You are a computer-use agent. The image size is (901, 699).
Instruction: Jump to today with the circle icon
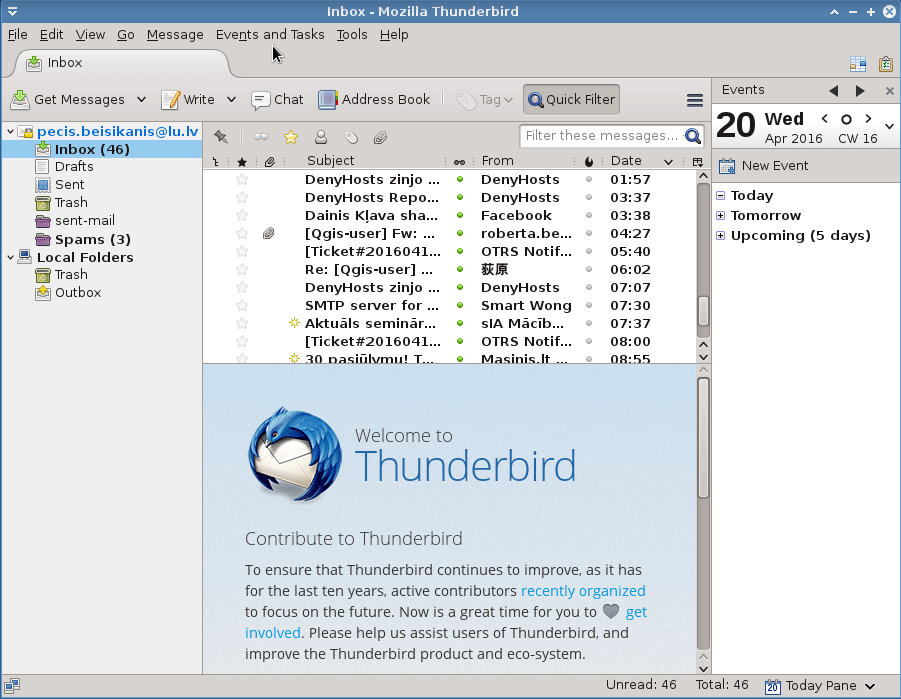coord(846,120)
